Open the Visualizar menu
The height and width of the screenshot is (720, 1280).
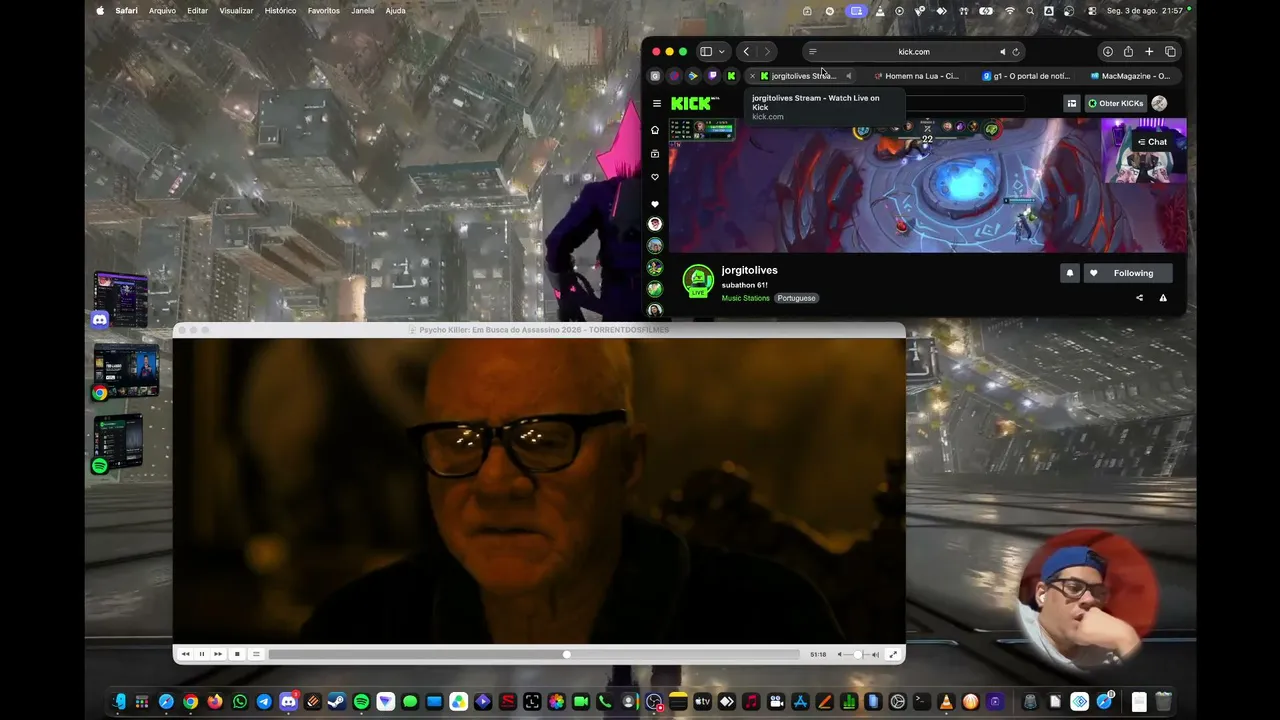click(236, 11)
